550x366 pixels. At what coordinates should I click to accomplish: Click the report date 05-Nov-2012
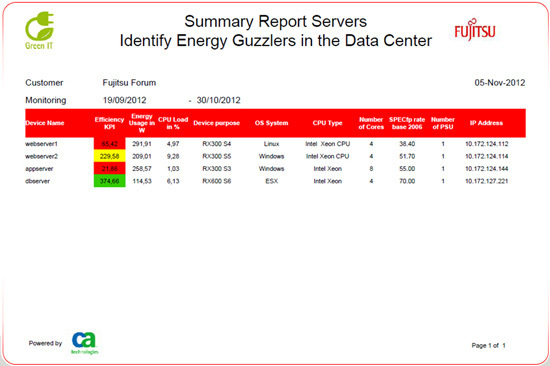pos(500,83)
